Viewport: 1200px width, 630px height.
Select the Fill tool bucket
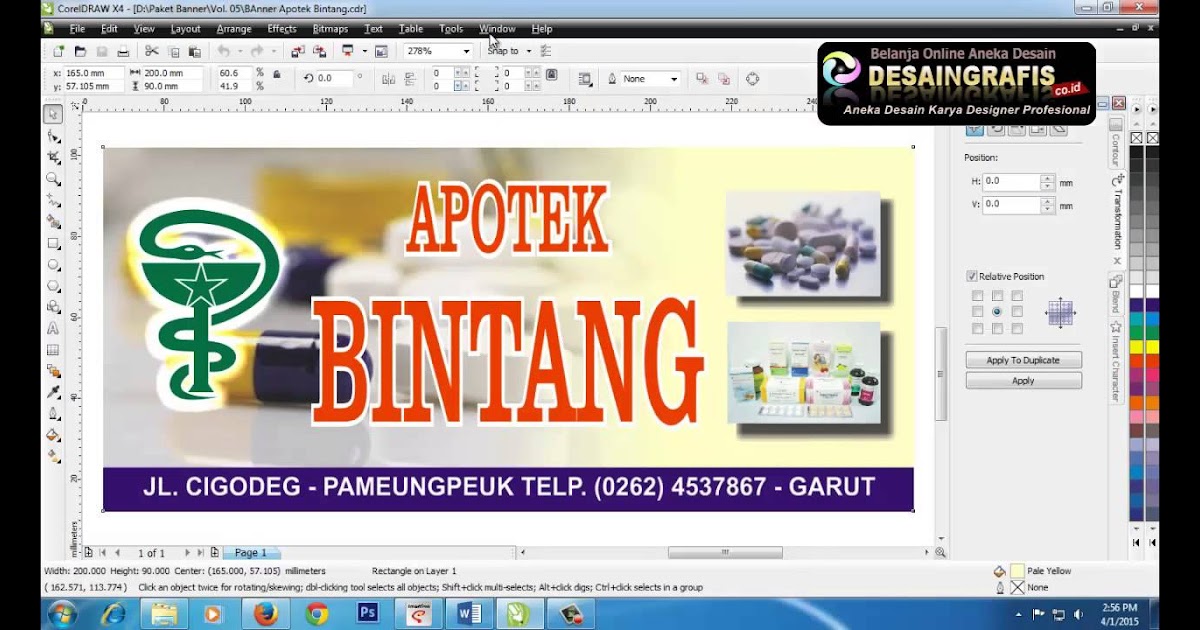click(x=53, y=435)
